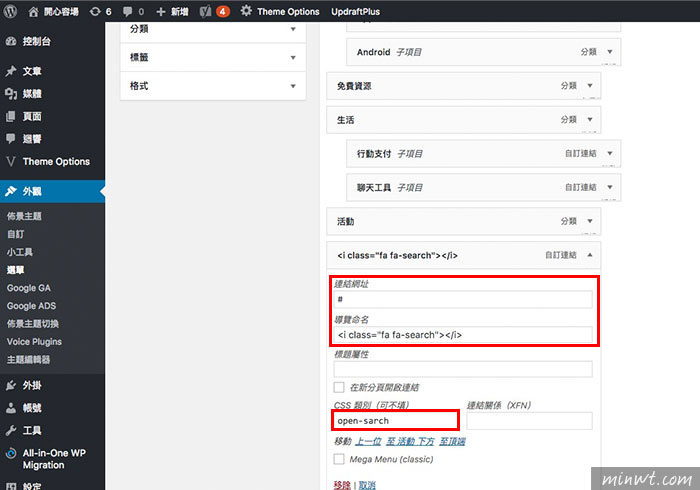The height and width of the screenshot is (490, 700).
Task: Expand the Android menu item arrow
Action: (x=610, y=52)
